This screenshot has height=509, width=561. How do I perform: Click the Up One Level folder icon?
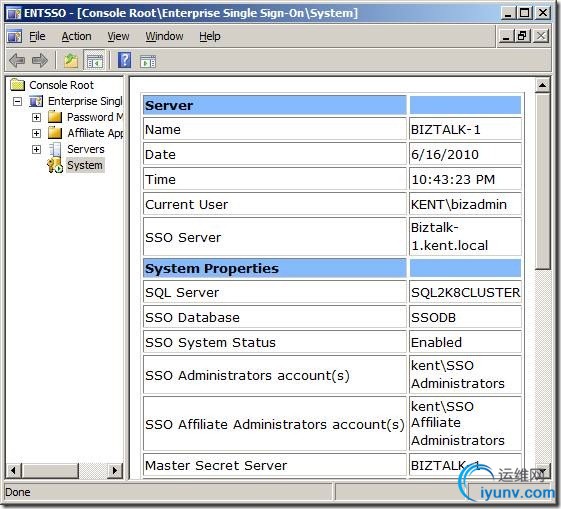point(71,60)
